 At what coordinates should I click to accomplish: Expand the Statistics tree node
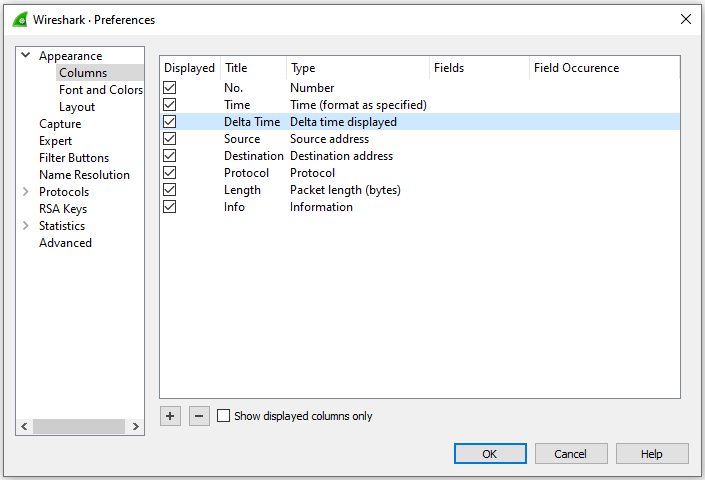point(26,226)
